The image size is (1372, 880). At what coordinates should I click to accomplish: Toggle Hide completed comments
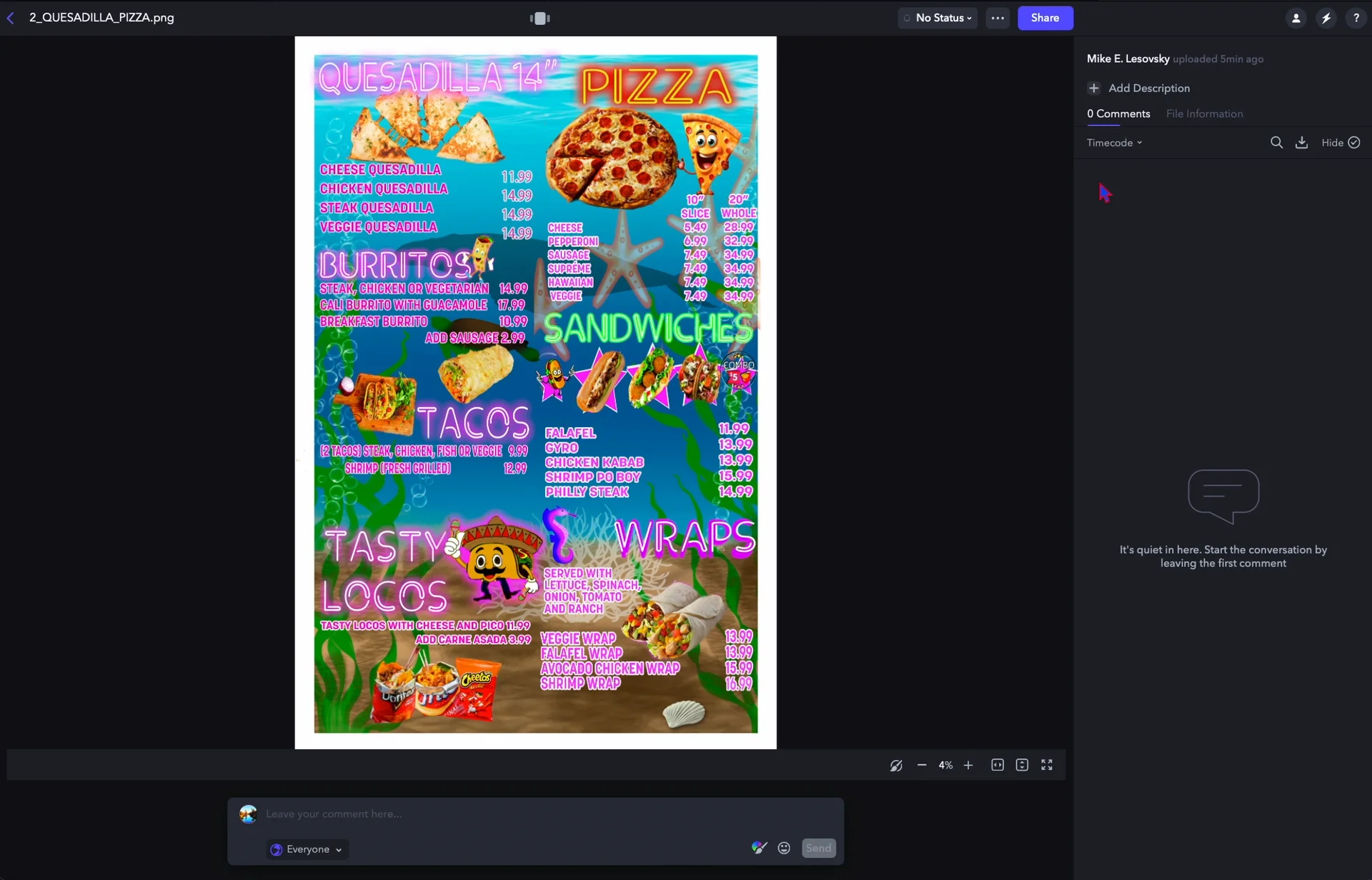[1341, 143]
